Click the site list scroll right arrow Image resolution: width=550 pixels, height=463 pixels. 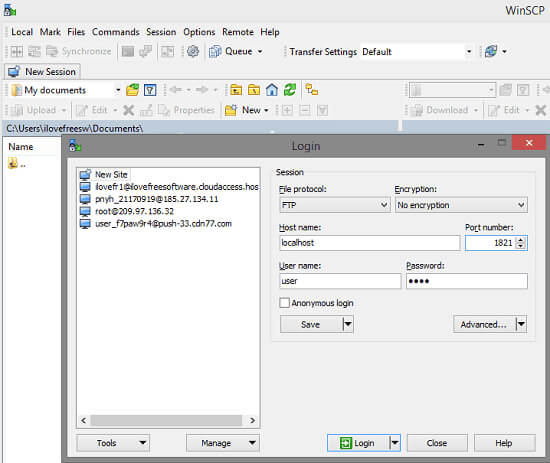(x=252, y=420)
